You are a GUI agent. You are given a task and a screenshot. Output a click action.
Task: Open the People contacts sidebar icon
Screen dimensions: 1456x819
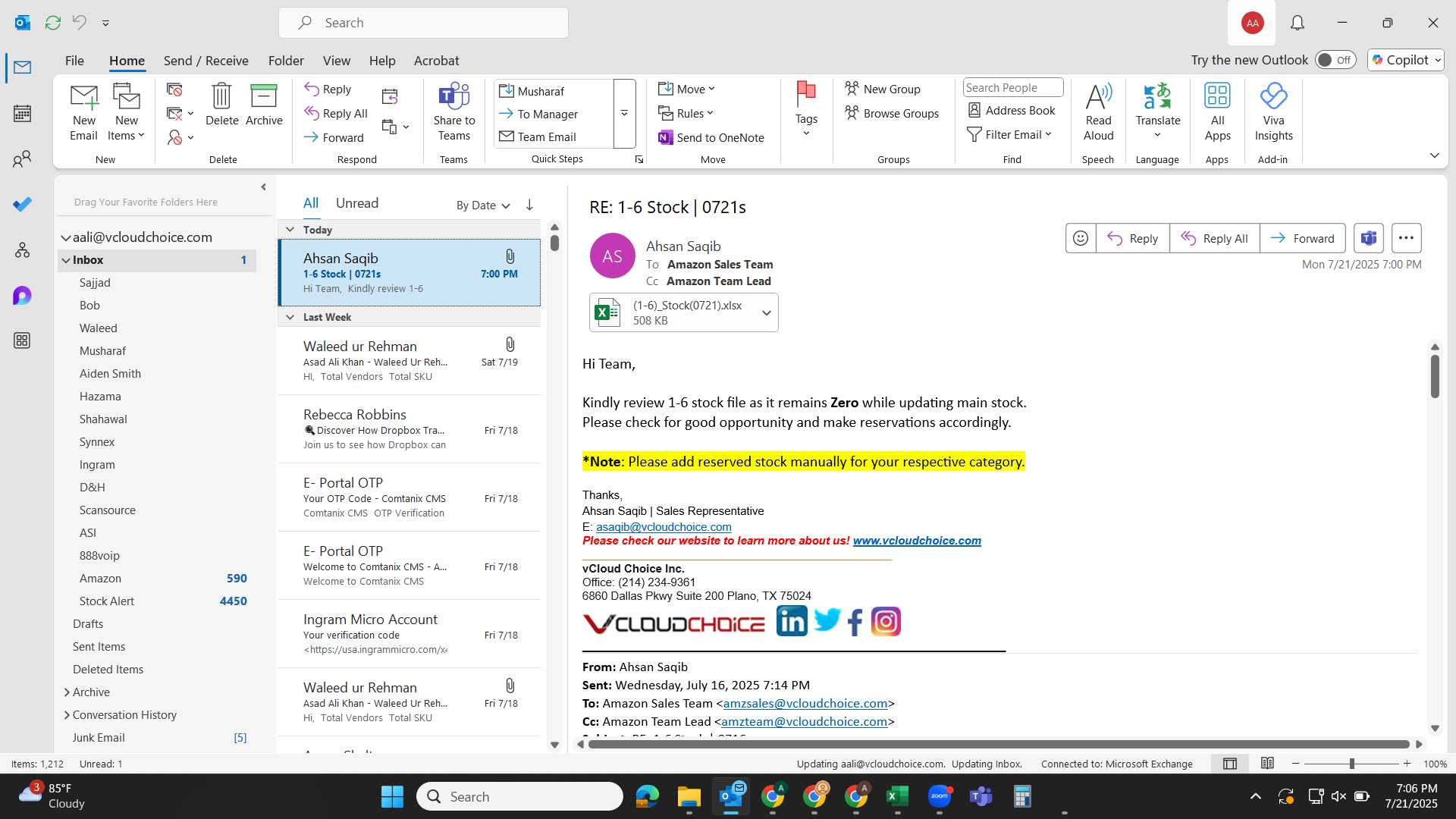[22, 159]
